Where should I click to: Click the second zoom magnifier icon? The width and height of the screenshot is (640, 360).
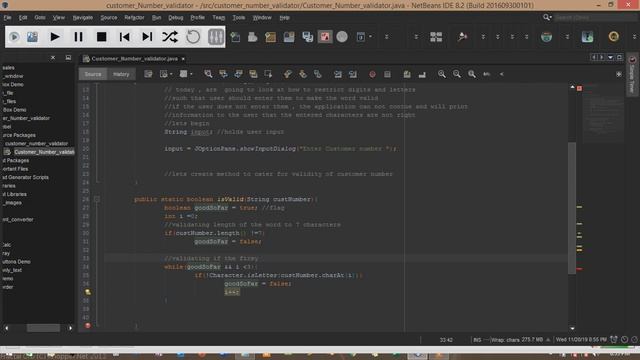pyautogui.click(x=457, y=74)
